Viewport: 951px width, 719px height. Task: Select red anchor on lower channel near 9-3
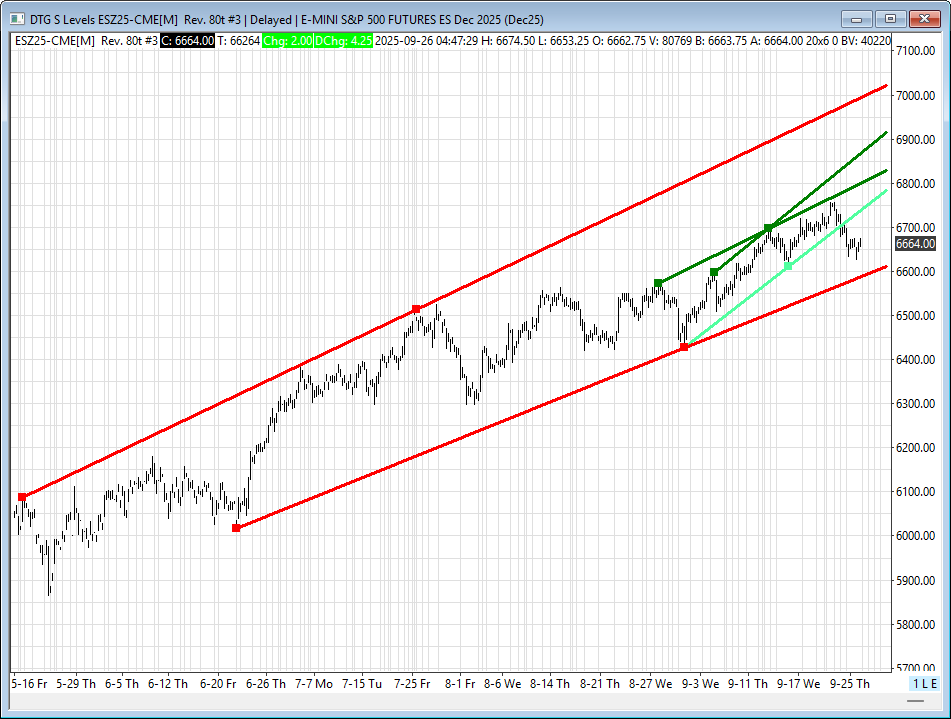pyautogui.click(x=684, y=347)
